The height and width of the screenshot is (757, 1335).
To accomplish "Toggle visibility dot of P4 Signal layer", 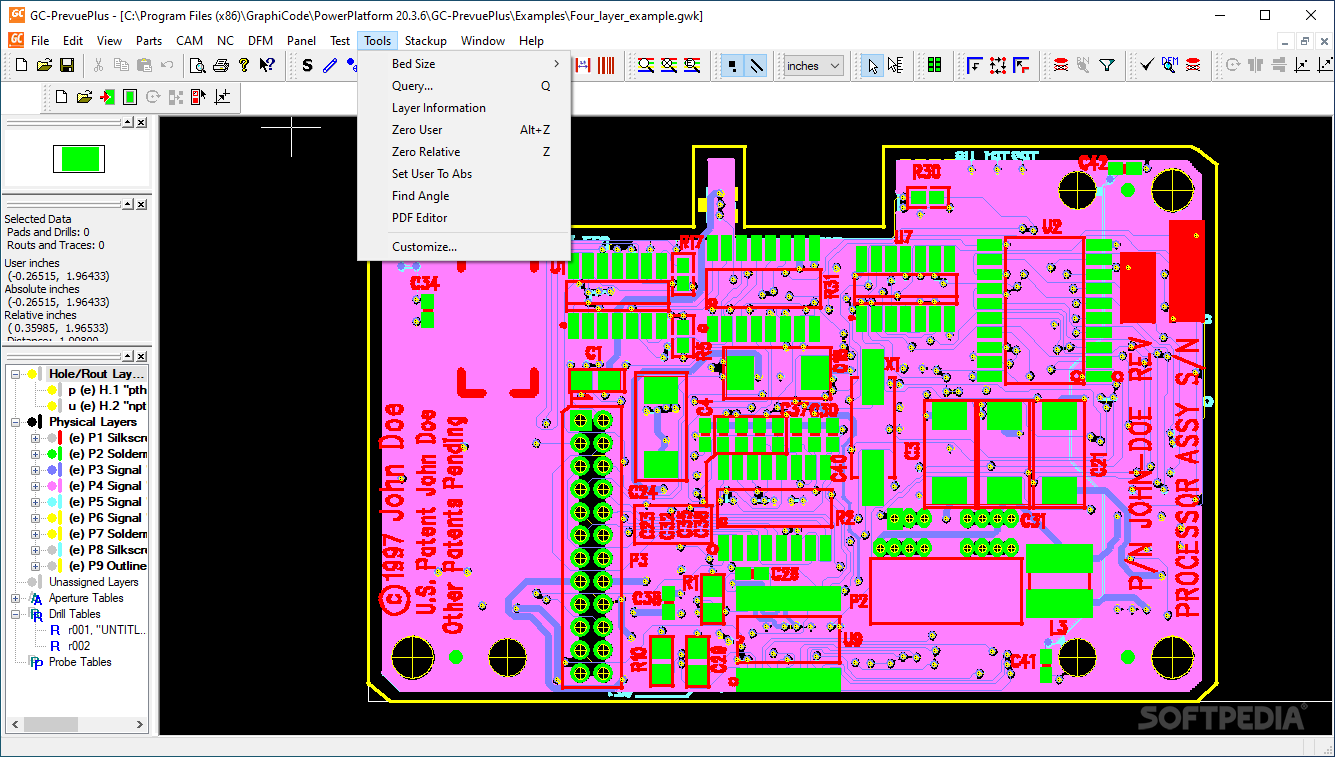I will point(51,486).
